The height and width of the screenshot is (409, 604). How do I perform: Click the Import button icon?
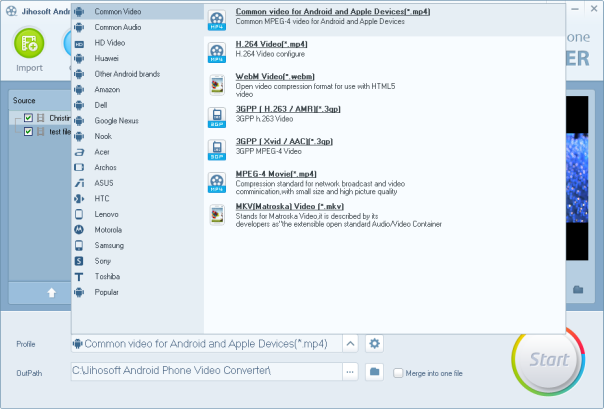30,43
